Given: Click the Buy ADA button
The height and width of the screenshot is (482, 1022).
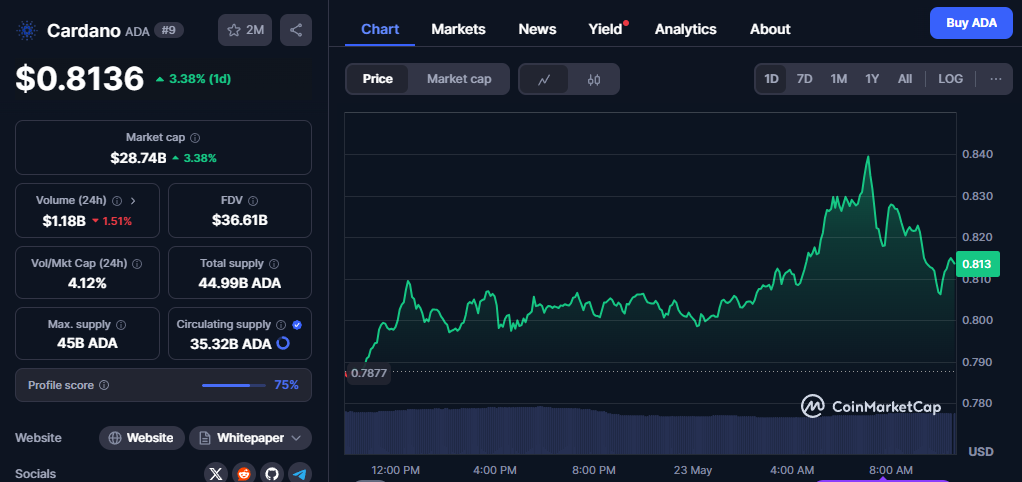Looking at the screenshot, I should pyautogui.click(x=971, y=23).
